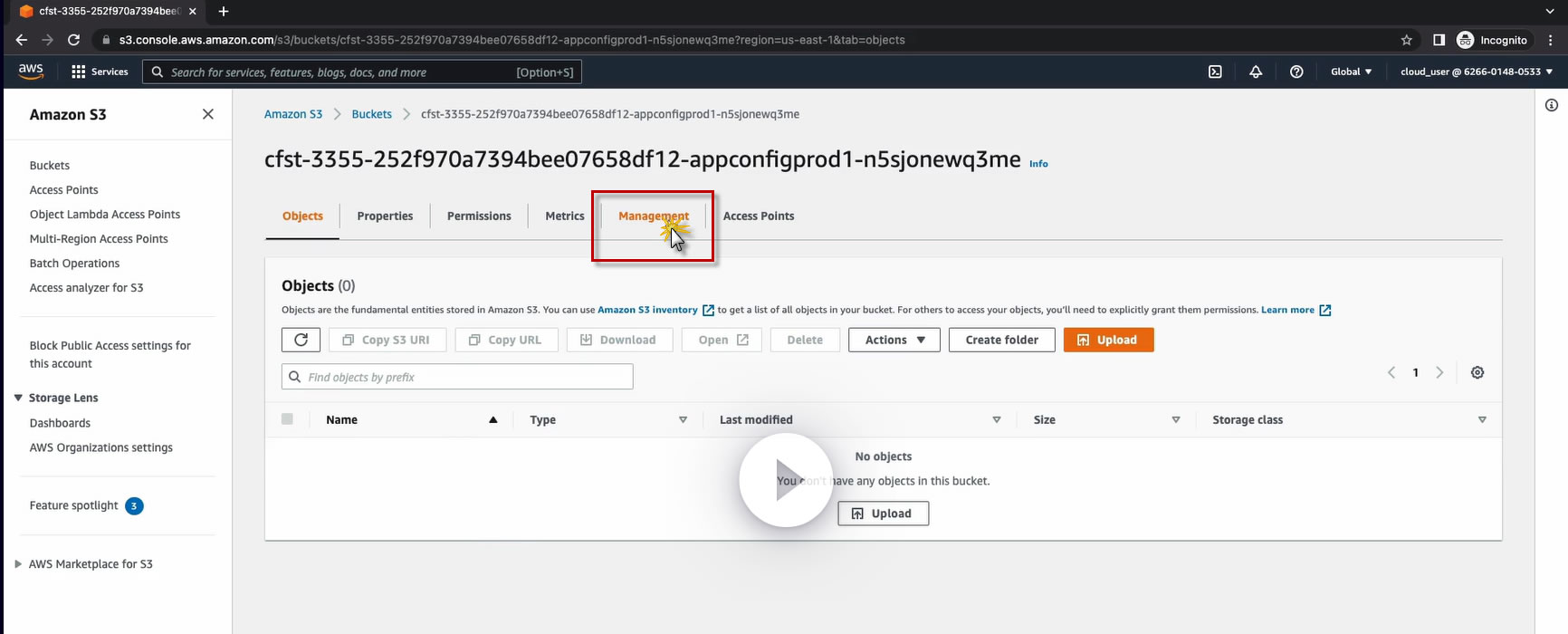Open Storage Lens Dashboards
Image resolution: width=1568 pixels, height=634 pixels.
click(x=60, y=423)
